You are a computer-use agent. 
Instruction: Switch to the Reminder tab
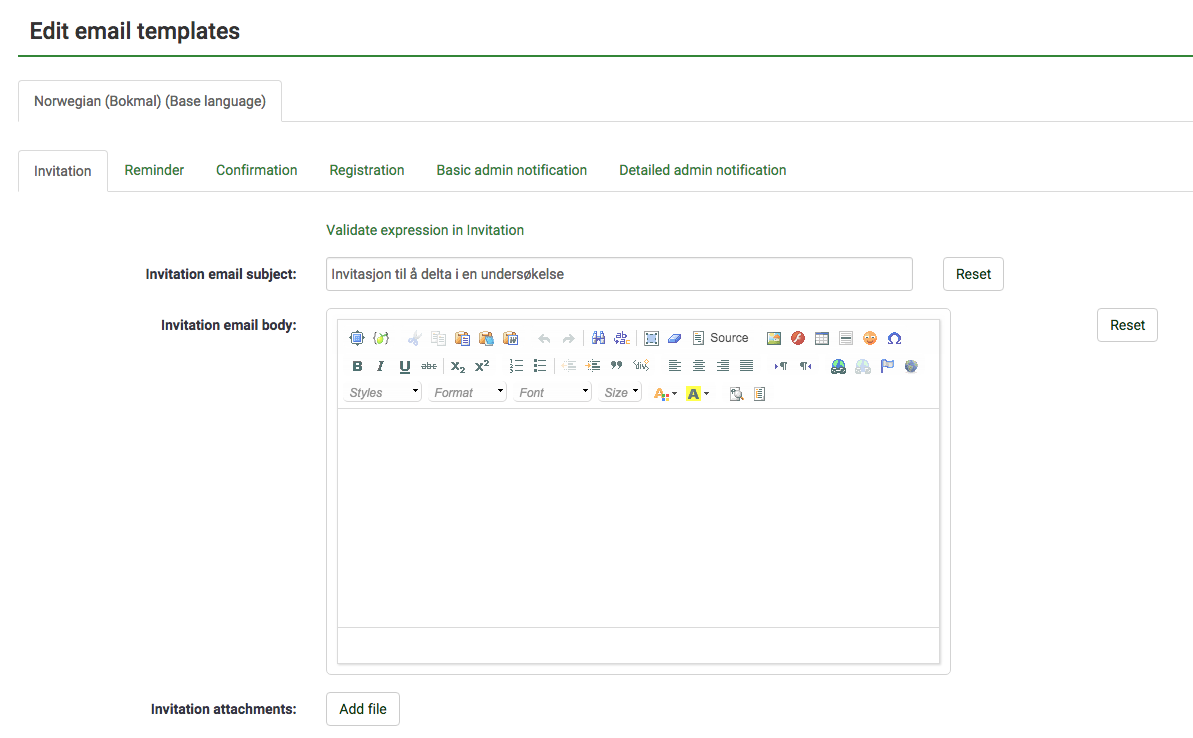click(154, 170)
